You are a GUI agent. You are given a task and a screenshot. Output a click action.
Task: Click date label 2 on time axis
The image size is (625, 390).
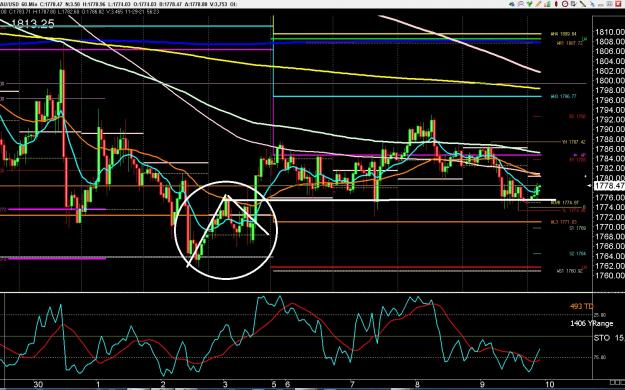163,384
